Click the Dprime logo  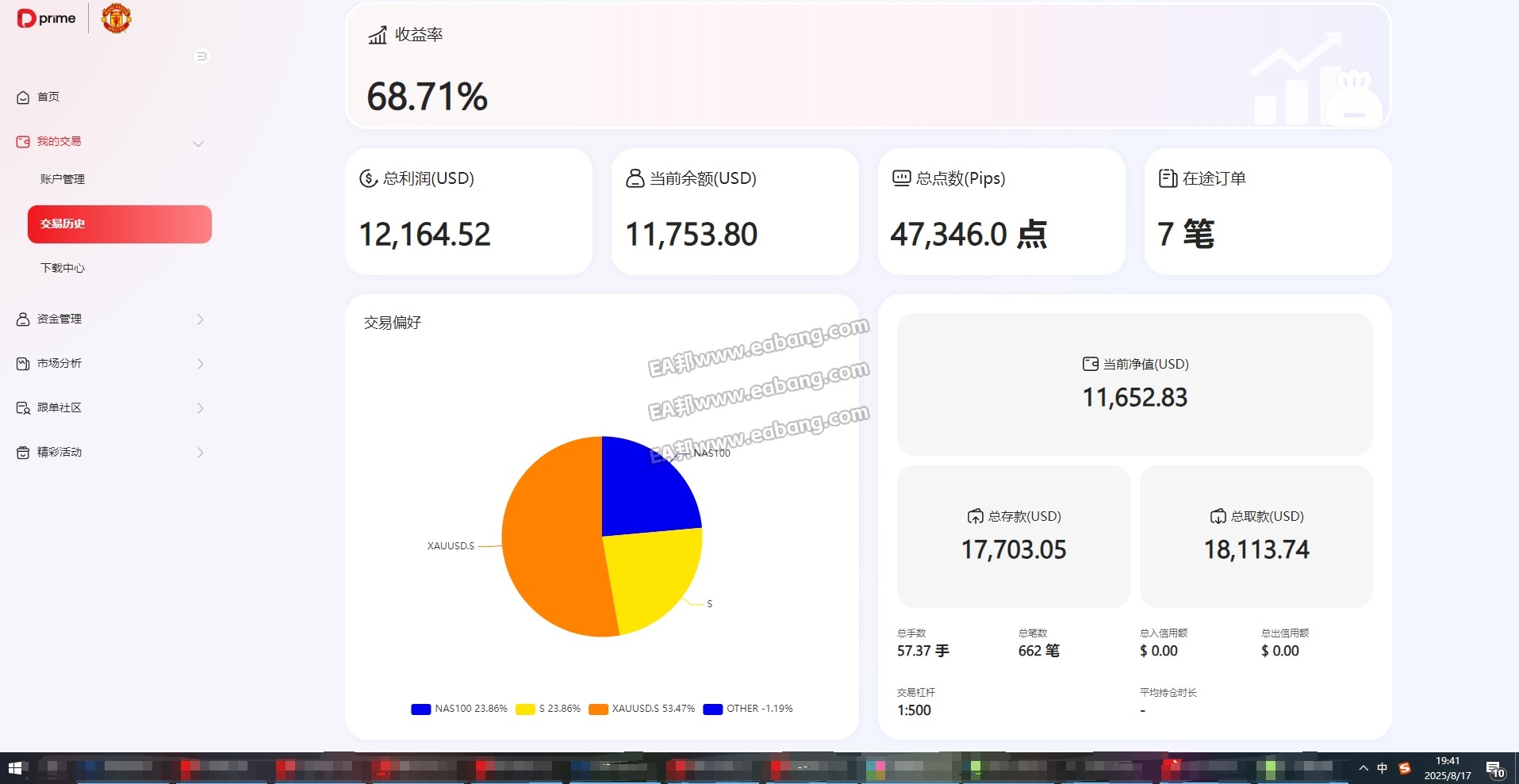tap(46, 17)
